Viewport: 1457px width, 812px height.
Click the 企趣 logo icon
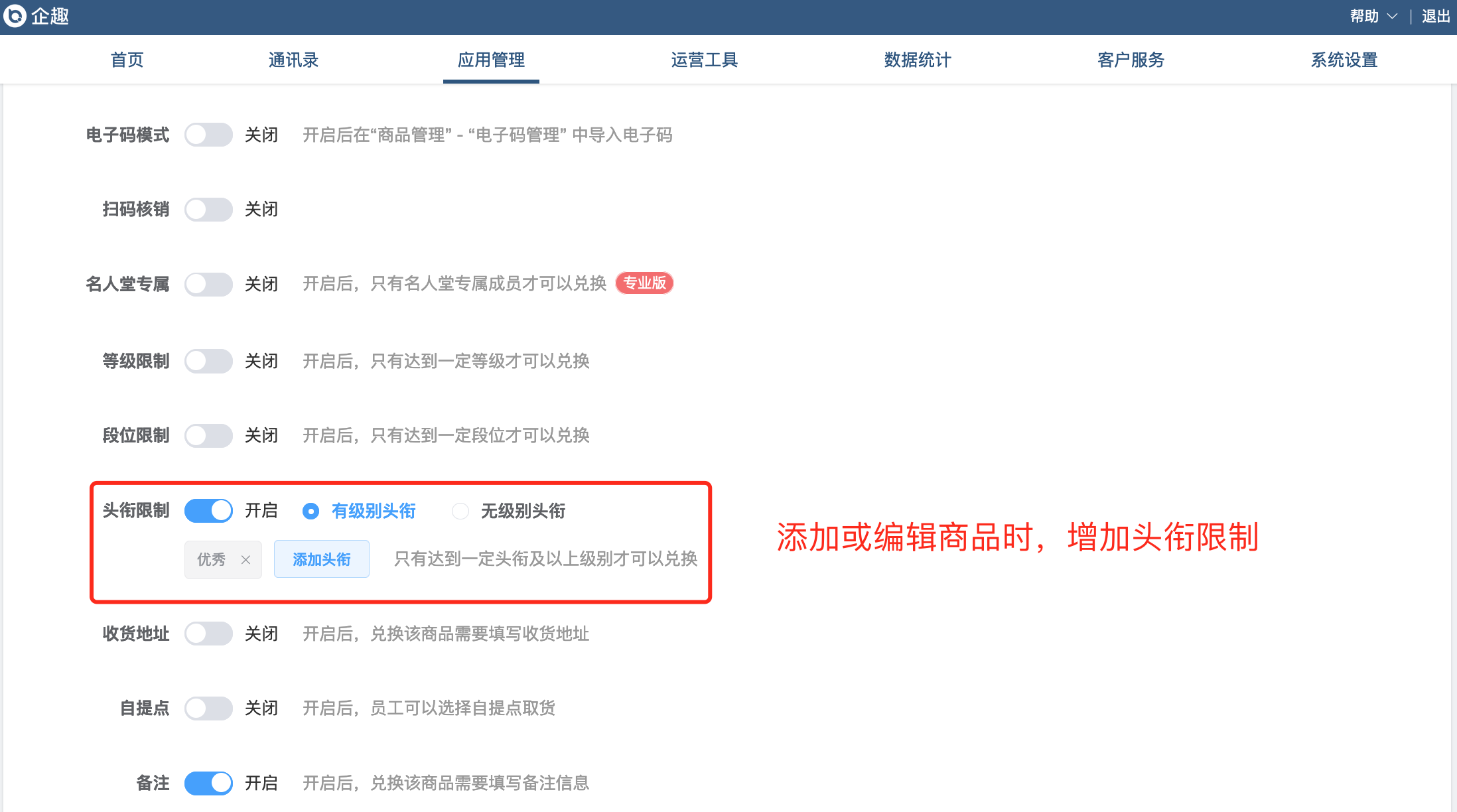coord(15,16)
